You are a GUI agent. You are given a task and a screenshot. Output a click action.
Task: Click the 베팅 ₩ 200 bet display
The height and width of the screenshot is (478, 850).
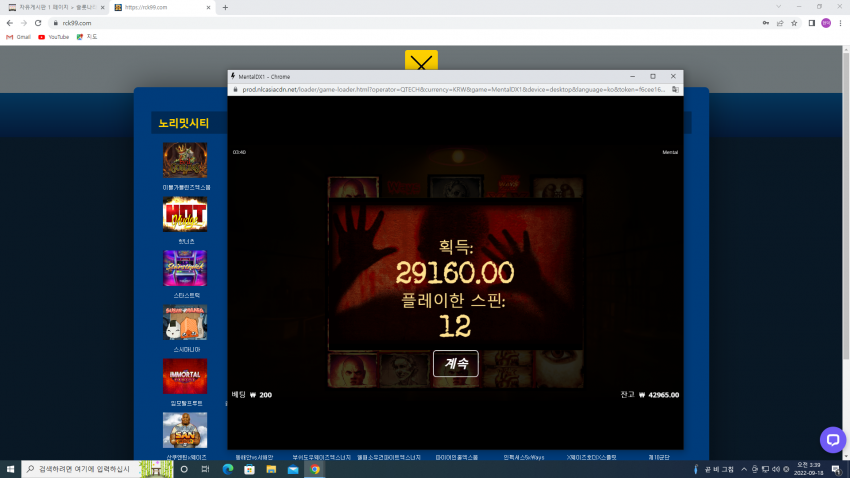252,395
